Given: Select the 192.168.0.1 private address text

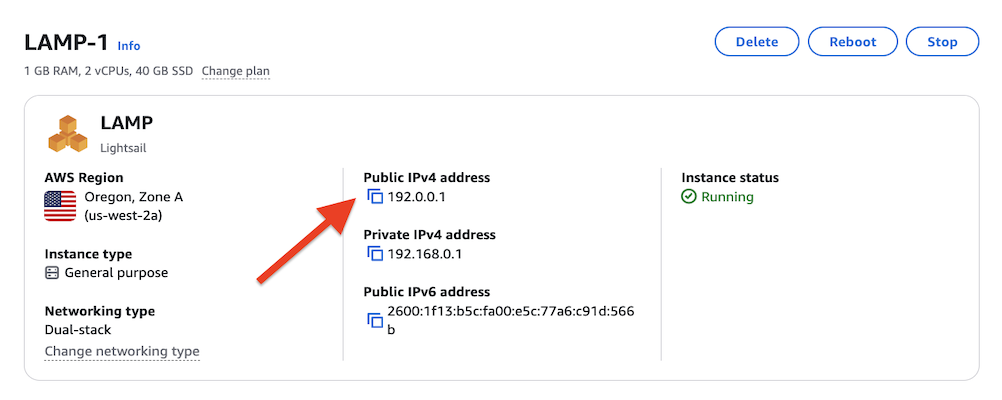Looking at the screenshot, I should click(426, 254).
